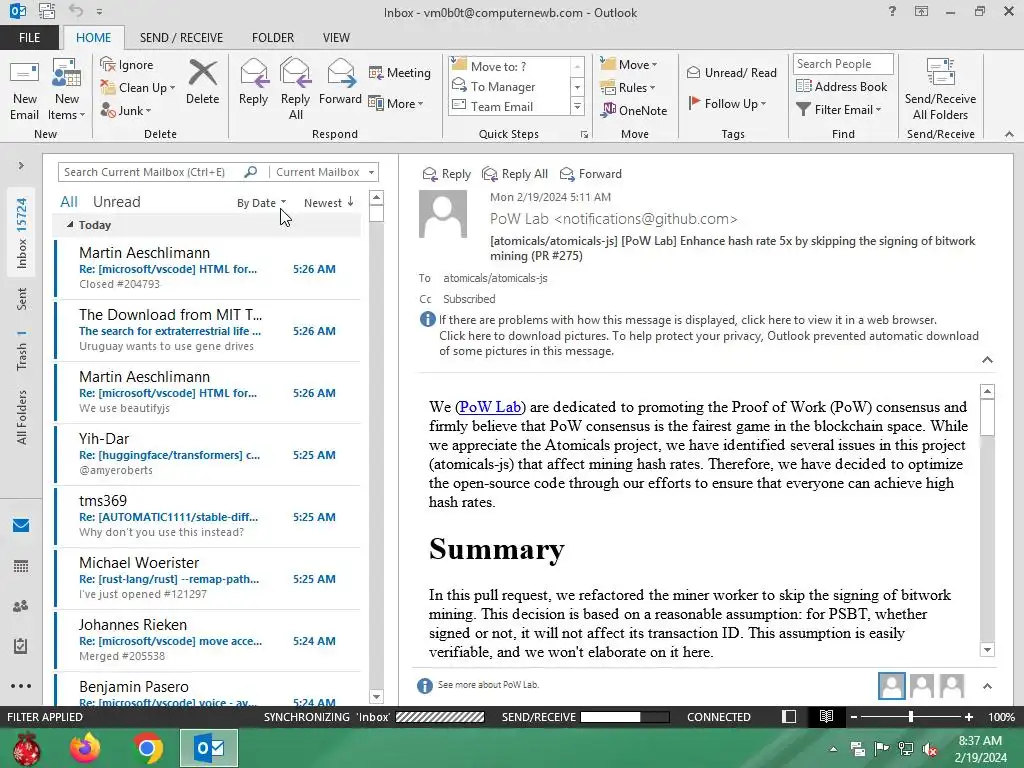Switch to the SEND / RECEIVE tab
The image size is (1024, 768).
(x=181, y=37)
